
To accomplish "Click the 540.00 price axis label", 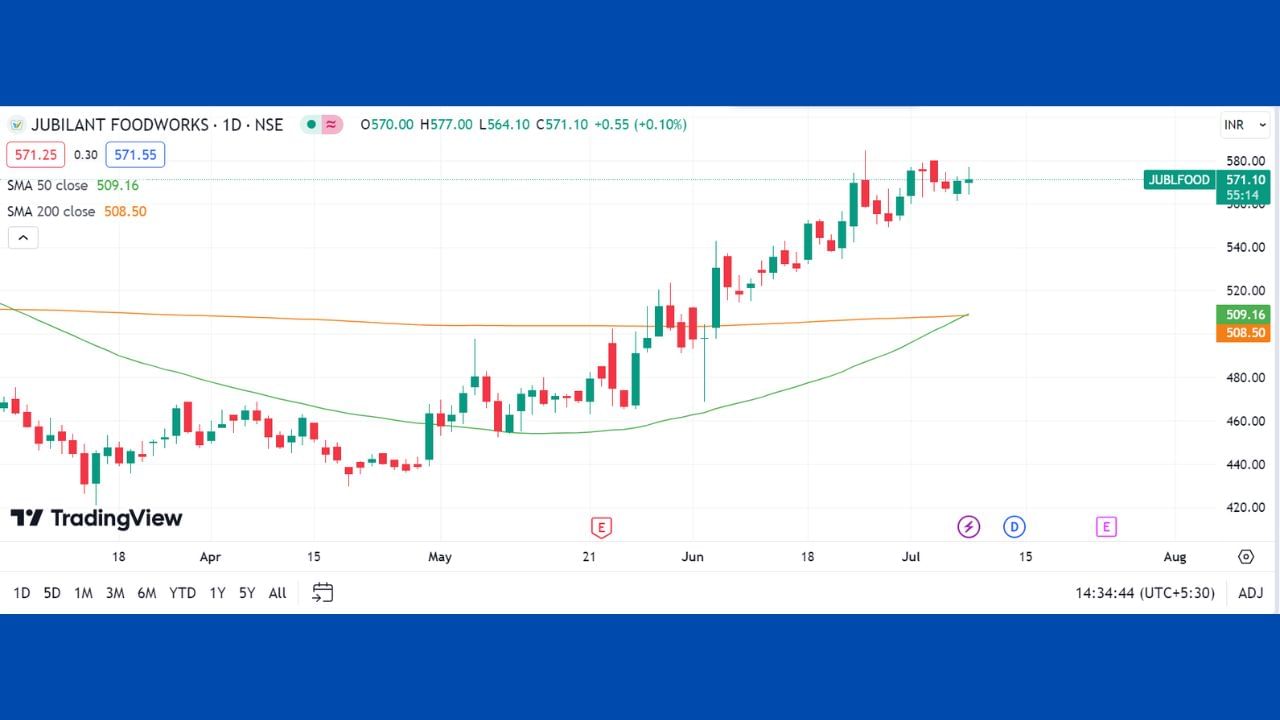I will [x=1246, y=247].
